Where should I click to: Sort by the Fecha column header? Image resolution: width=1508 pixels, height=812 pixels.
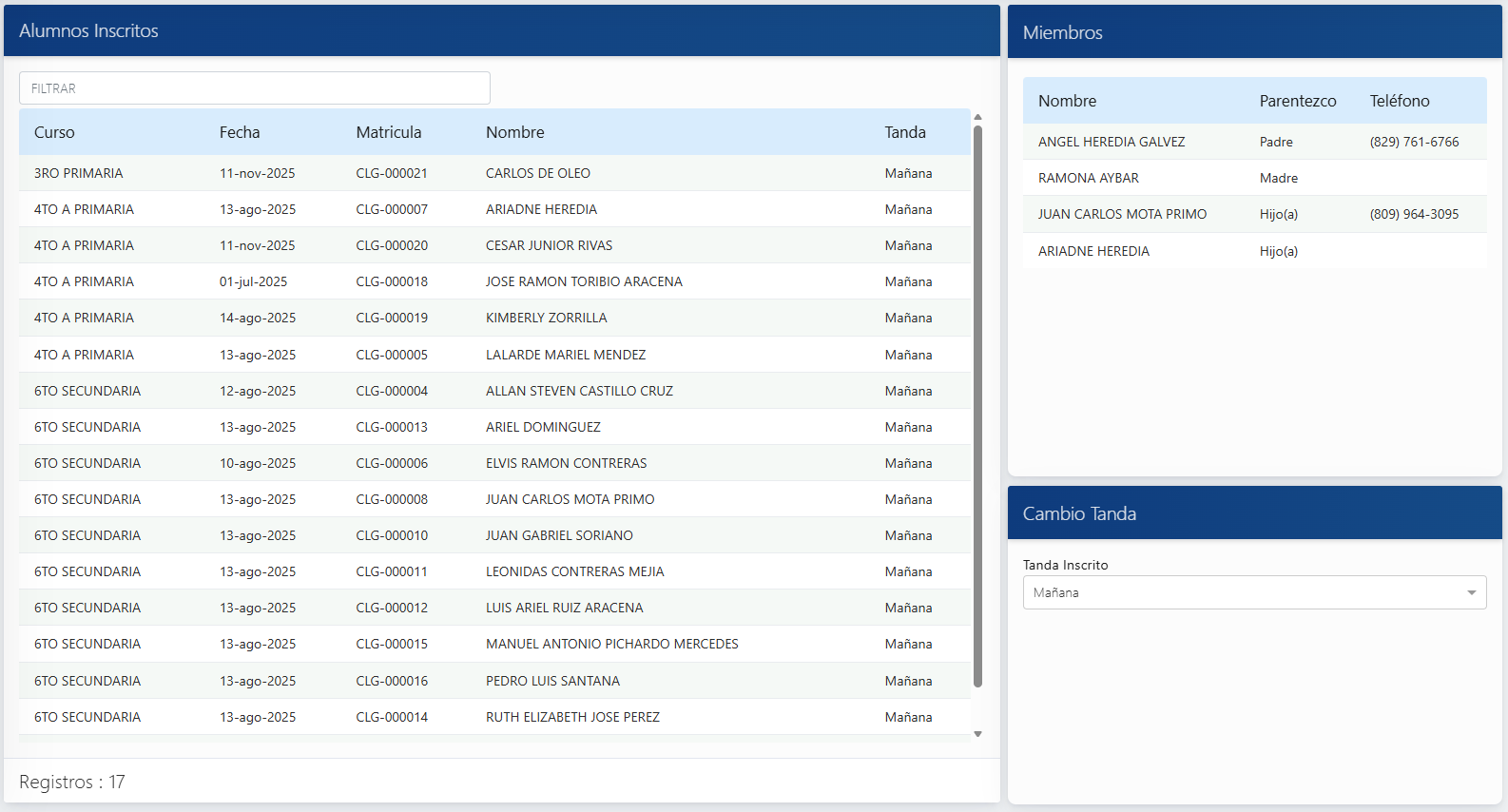(240, 132)
